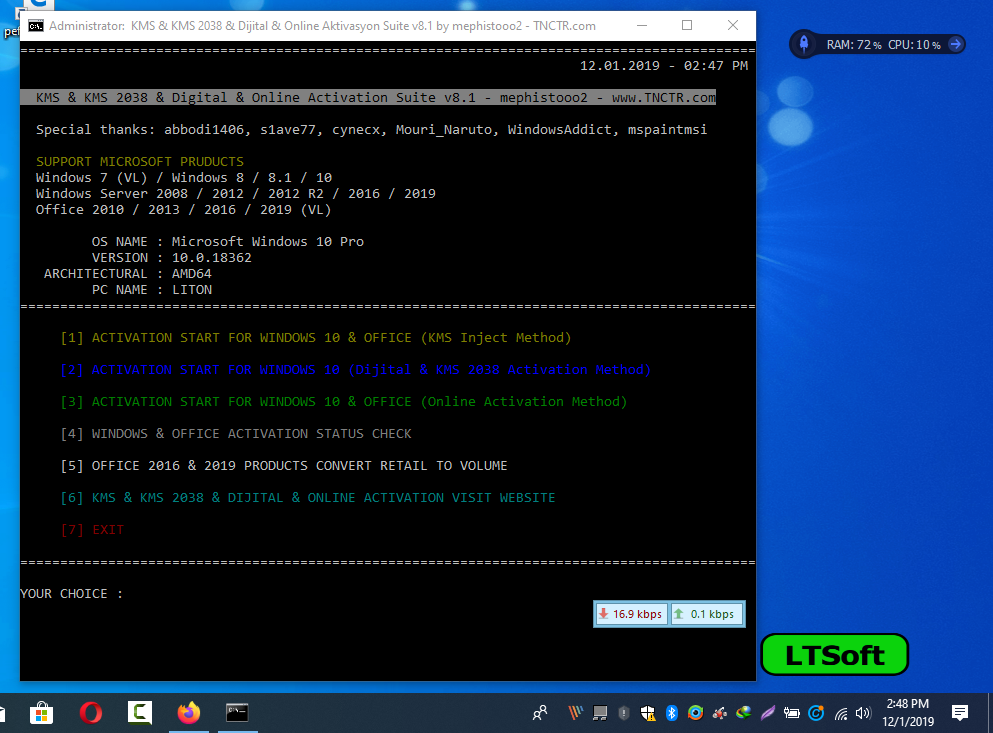993x733 pixels.
Task: Click the Office 2010 / 2013 / 2016 line
Action: click(183, 210)
